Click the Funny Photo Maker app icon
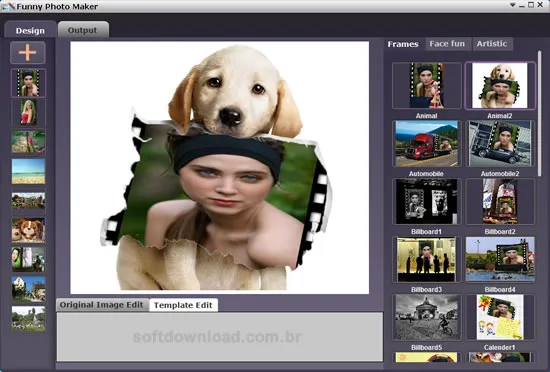This screenshot has height=372, width=550. pos(8,6)
